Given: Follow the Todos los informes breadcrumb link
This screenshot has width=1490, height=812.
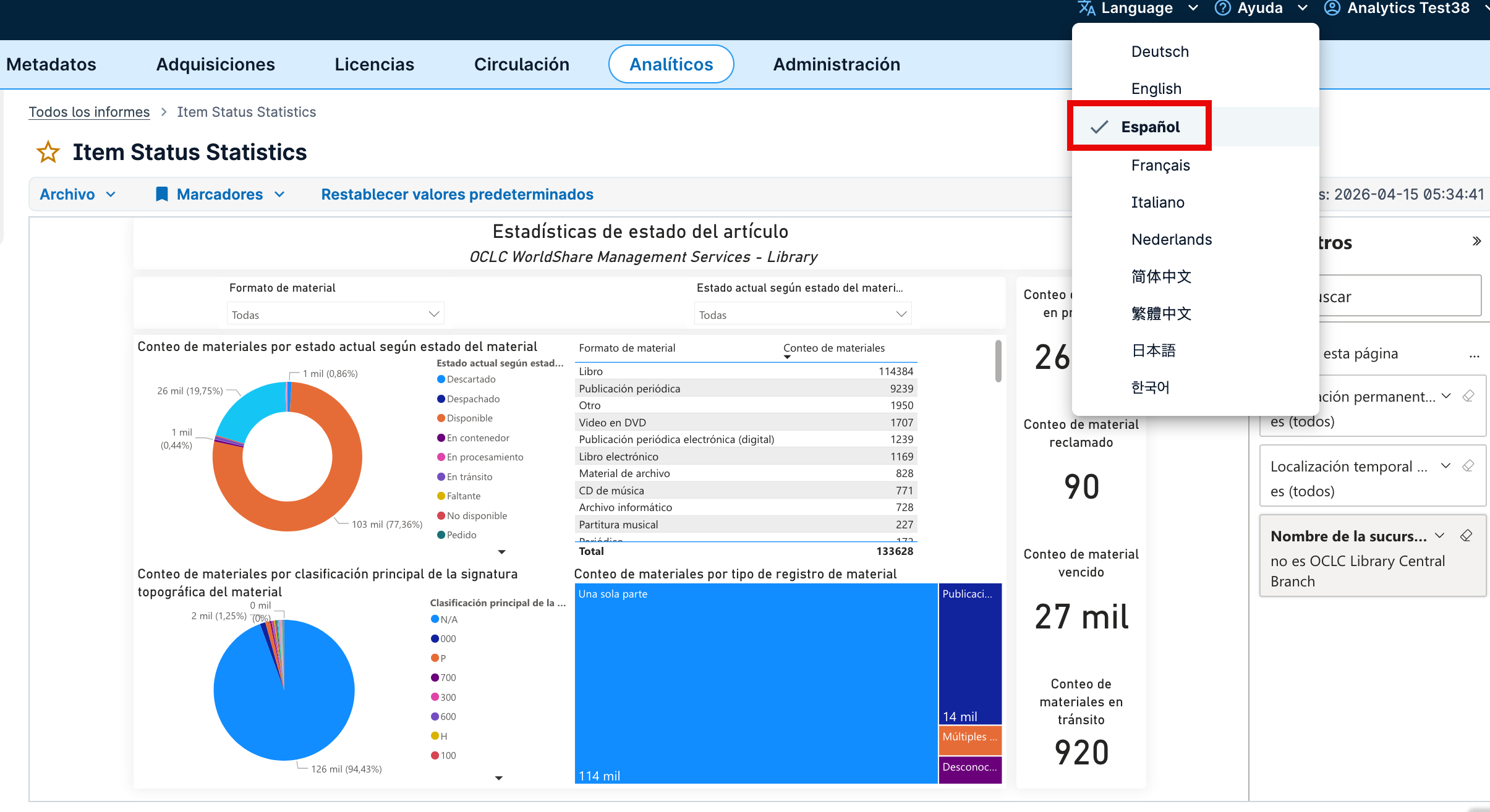Looking at the screenshot, I should coord(89,112).
